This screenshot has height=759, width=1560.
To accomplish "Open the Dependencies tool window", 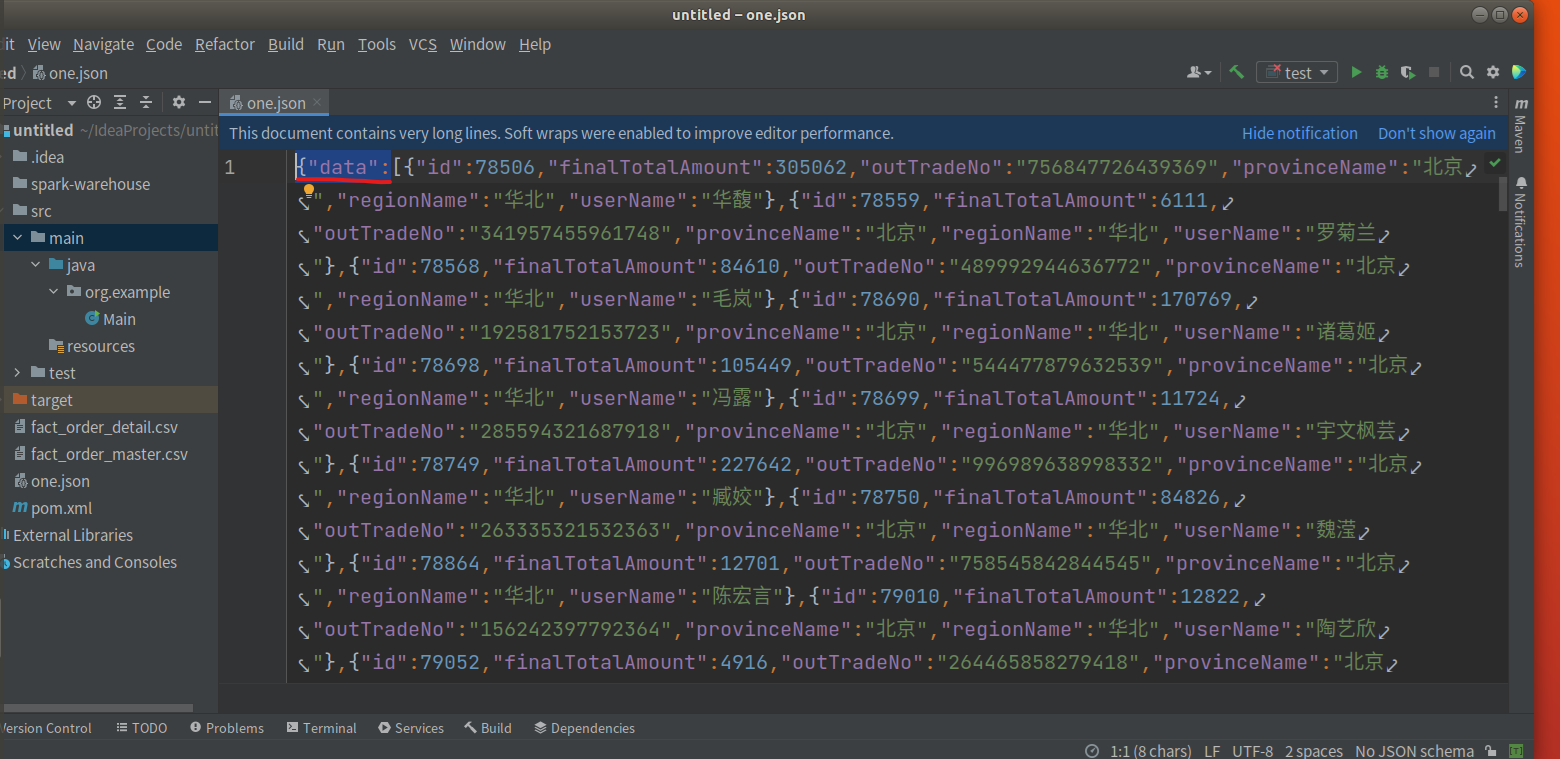I will tap(585, 728).
